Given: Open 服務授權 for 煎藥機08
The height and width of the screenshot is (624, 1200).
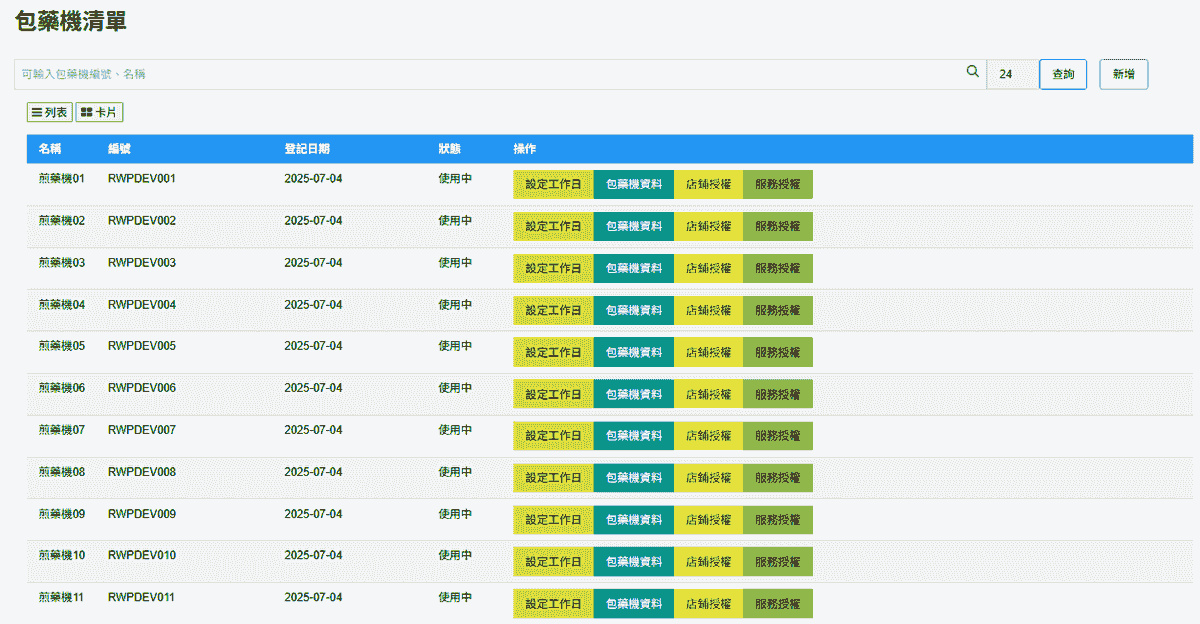Looking at the screenshot, I should 777,478.
